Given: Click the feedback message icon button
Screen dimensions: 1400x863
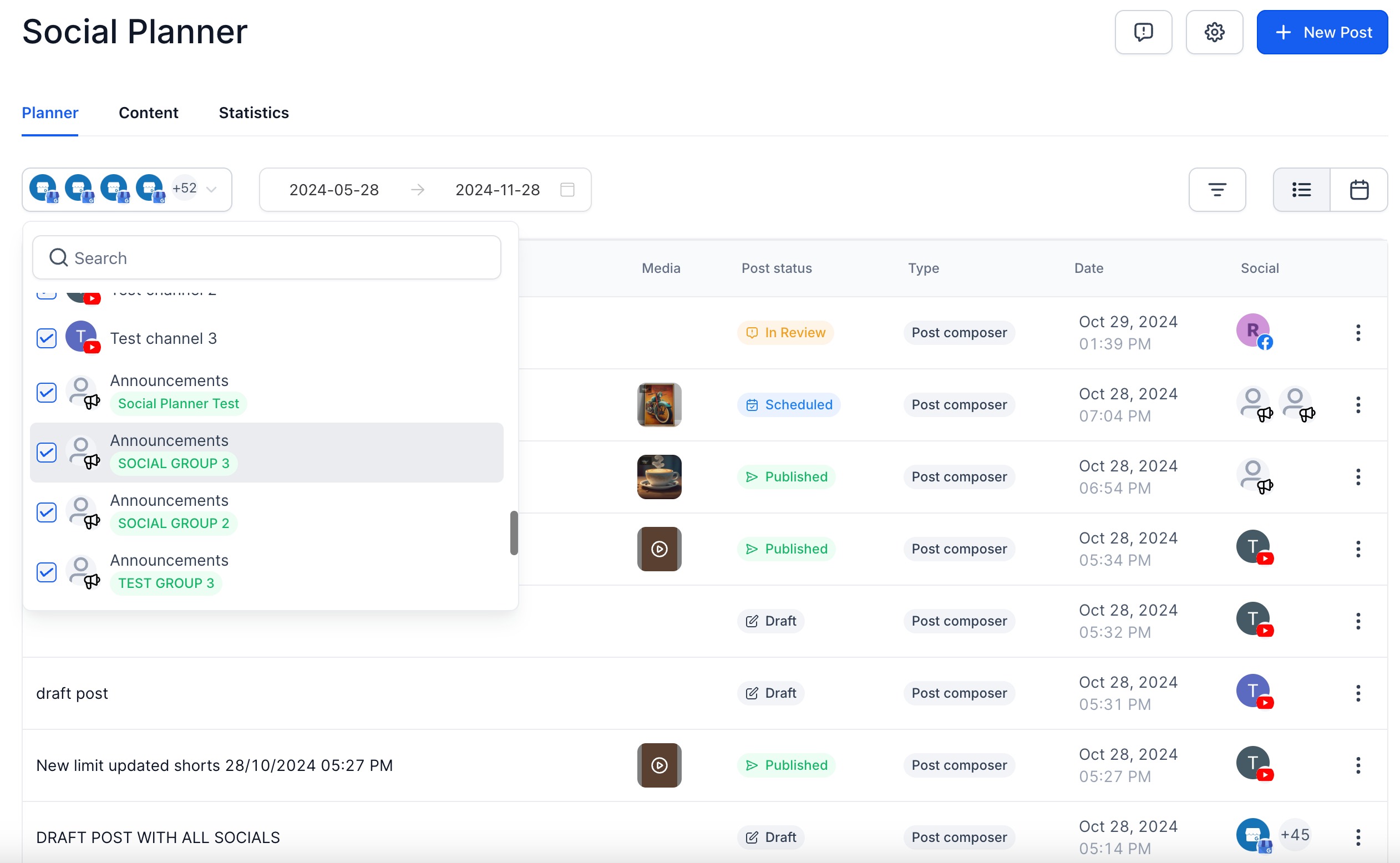Looking at the screenshot, I should pyautogui.click(x=1143, y=32).
